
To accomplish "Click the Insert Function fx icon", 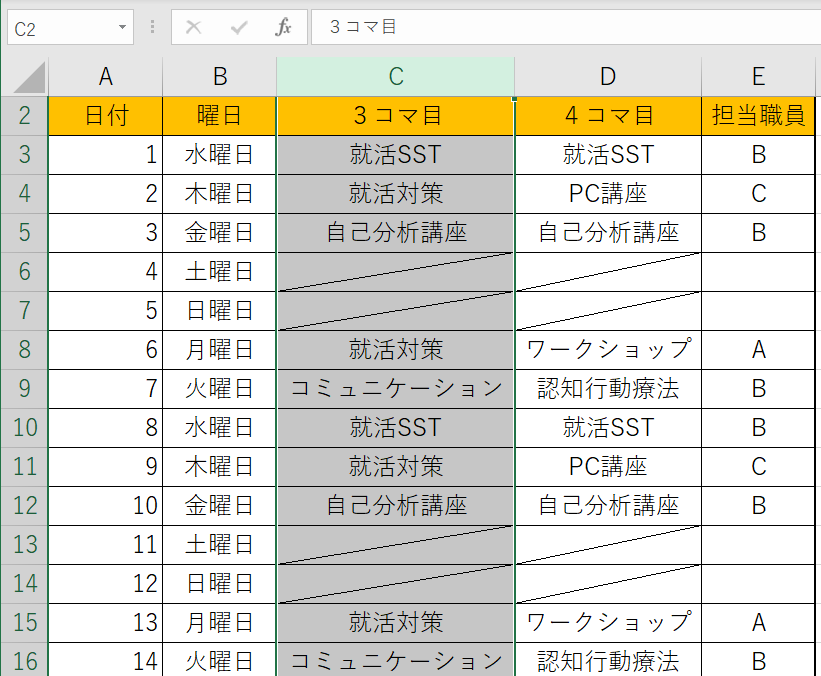I will 284,28.
